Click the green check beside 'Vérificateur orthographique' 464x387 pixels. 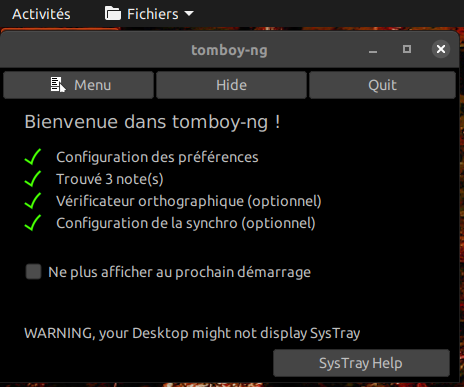(33, 201)
